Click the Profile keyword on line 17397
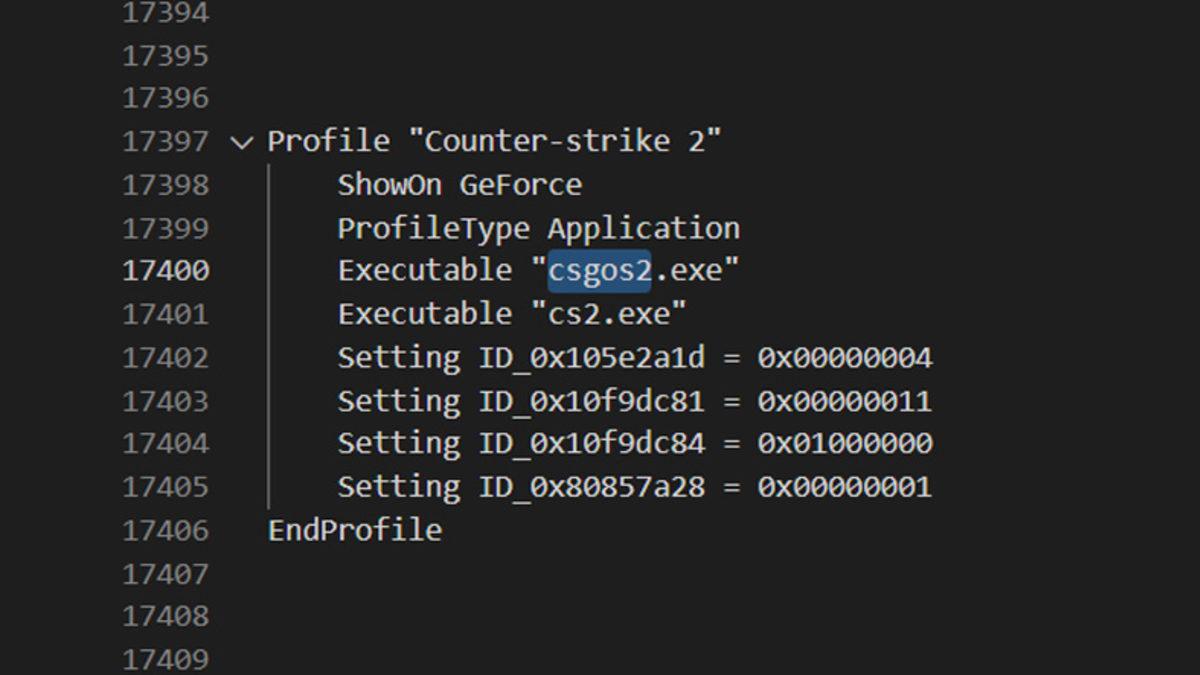The image size is (1200, 675). click(328, 142)
